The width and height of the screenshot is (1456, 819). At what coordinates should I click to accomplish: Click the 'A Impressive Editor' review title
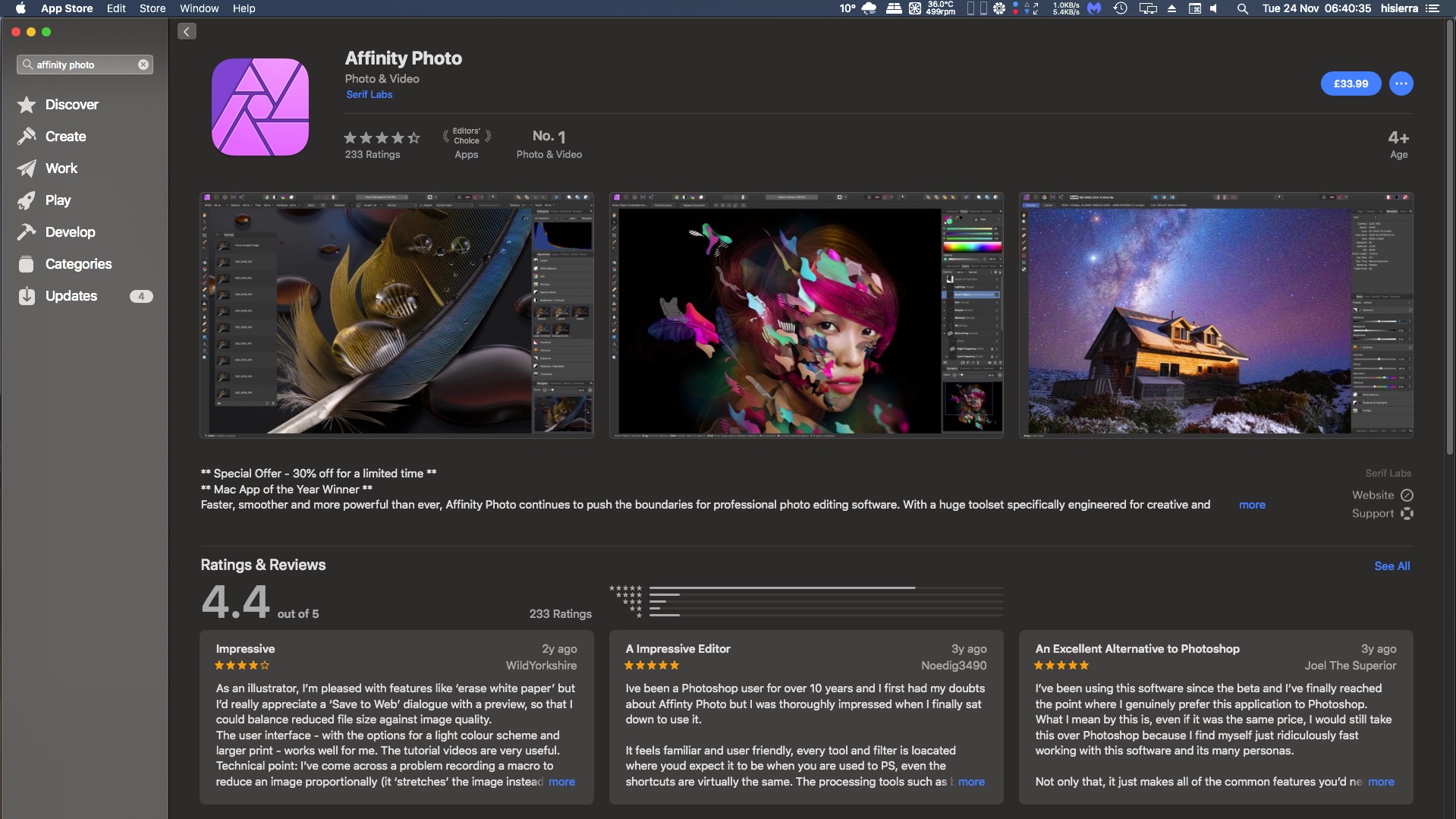click(x=678, y=649)
